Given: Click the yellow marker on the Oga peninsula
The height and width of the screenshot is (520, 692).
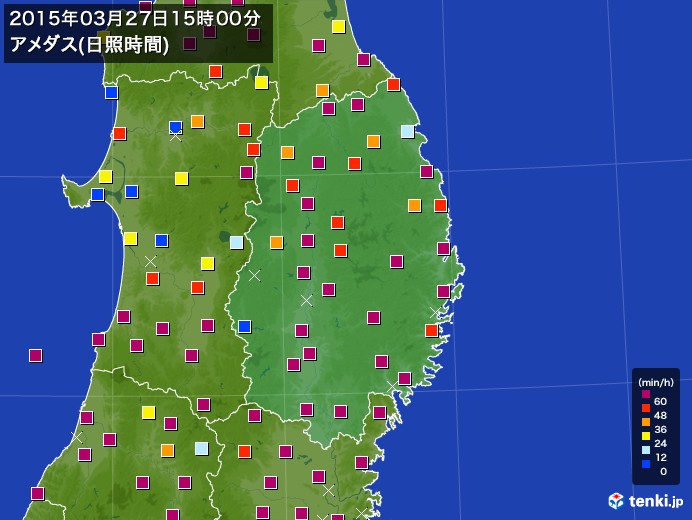Looking at the screenshot, I should pos(105,177).
